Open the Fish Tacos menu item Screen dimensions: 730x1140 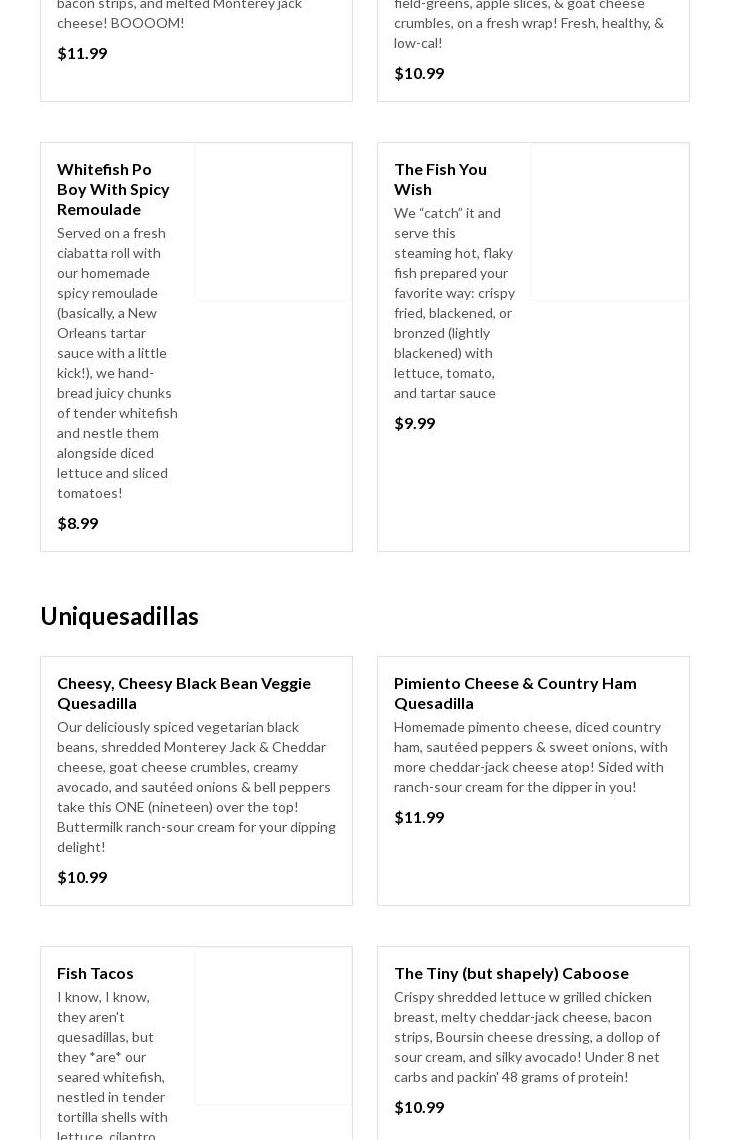click(95, 973)
